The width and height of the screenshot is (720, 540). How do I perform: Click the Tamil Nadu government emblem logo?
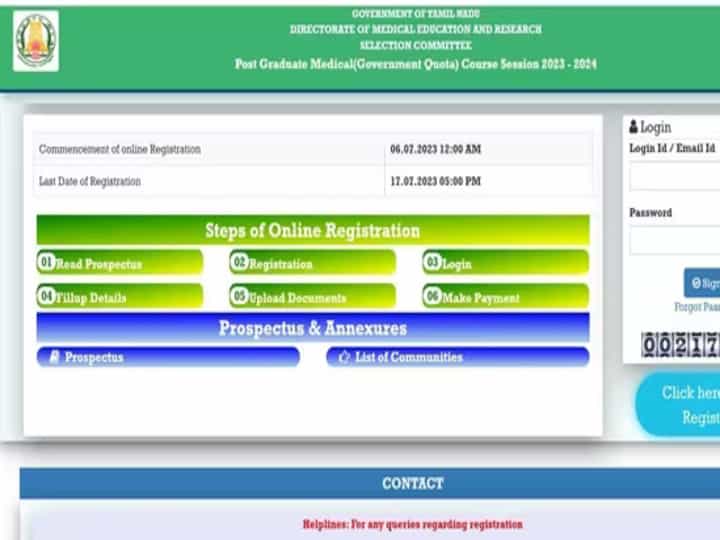[36, 41]
